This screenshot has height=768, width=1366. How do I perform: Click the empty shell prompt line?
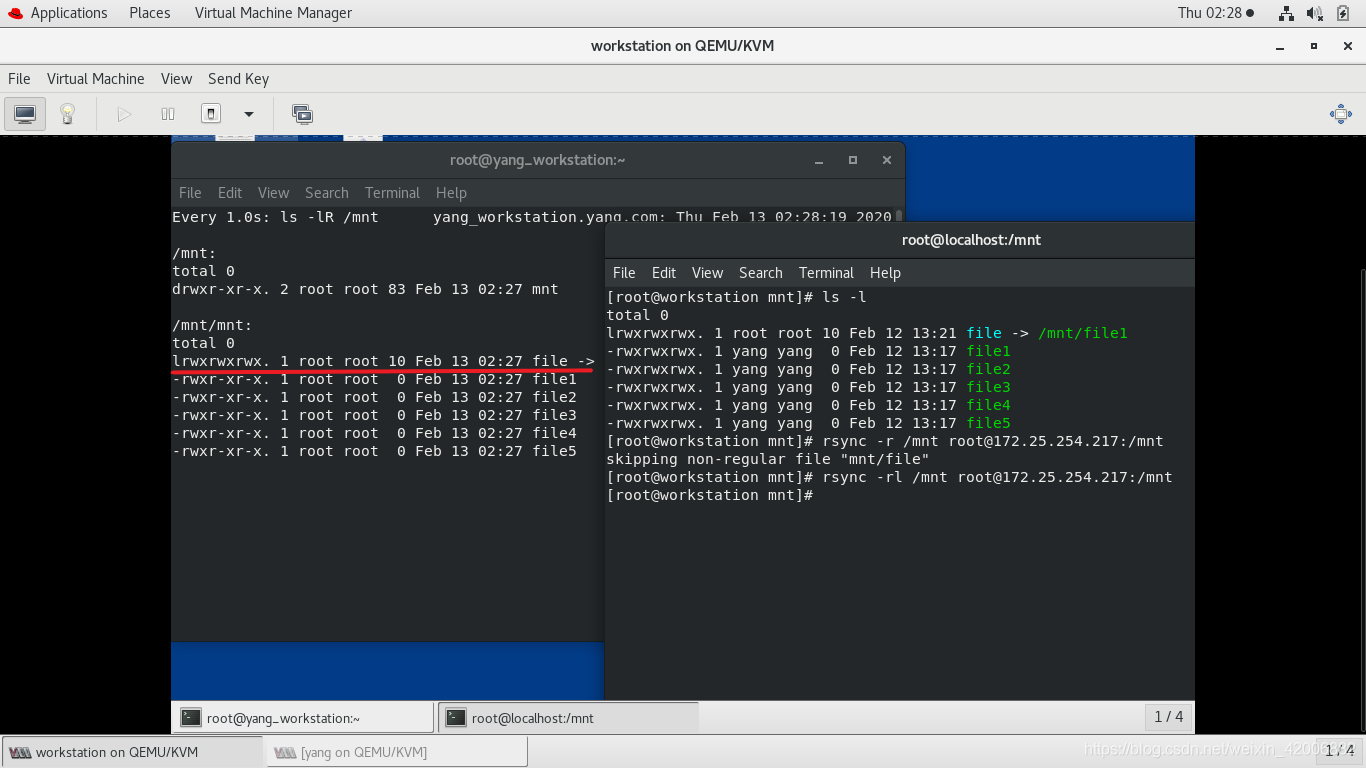[x=710, y=495]
